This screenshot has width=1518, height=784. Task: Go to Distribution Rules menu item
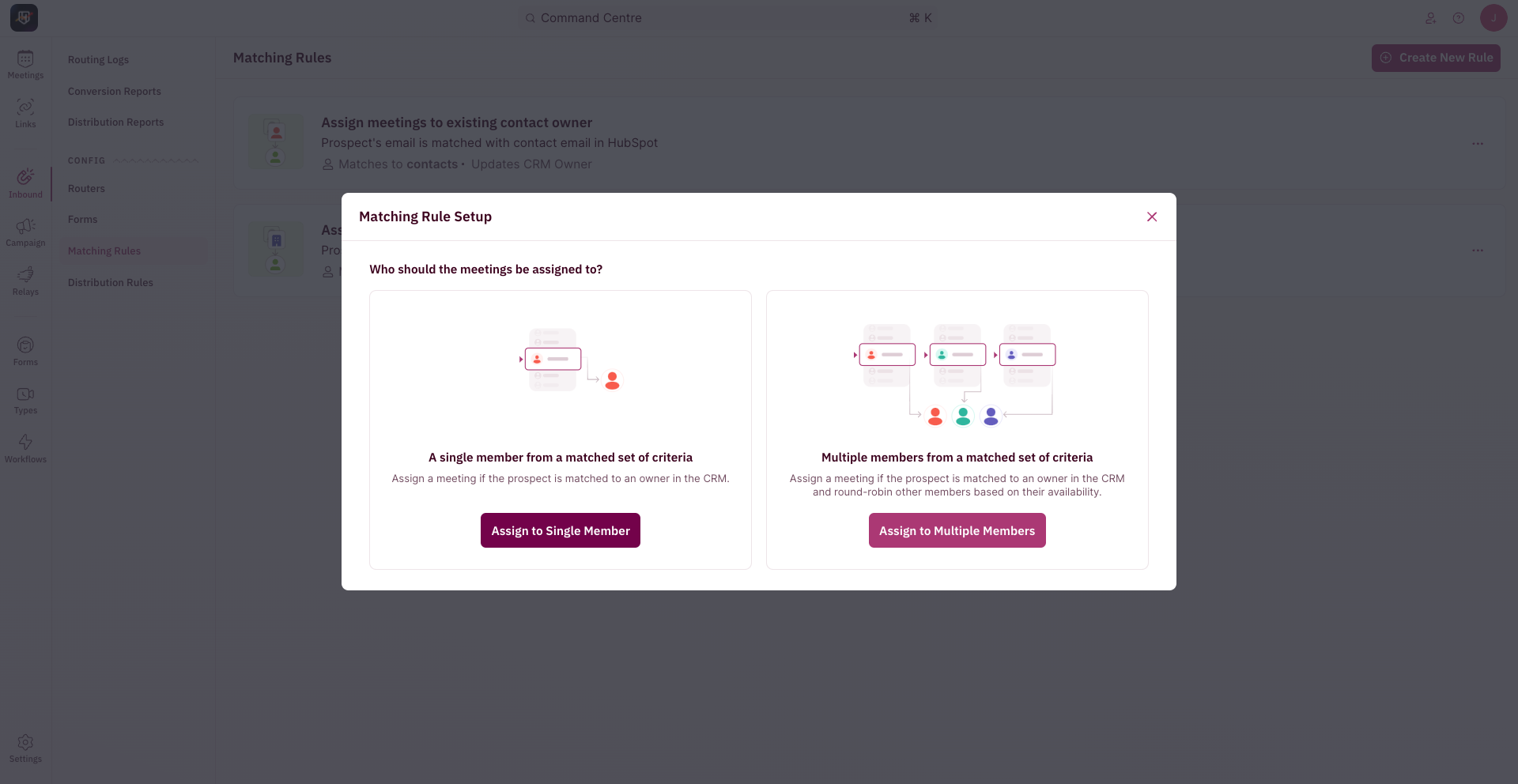tap(111, 282)
